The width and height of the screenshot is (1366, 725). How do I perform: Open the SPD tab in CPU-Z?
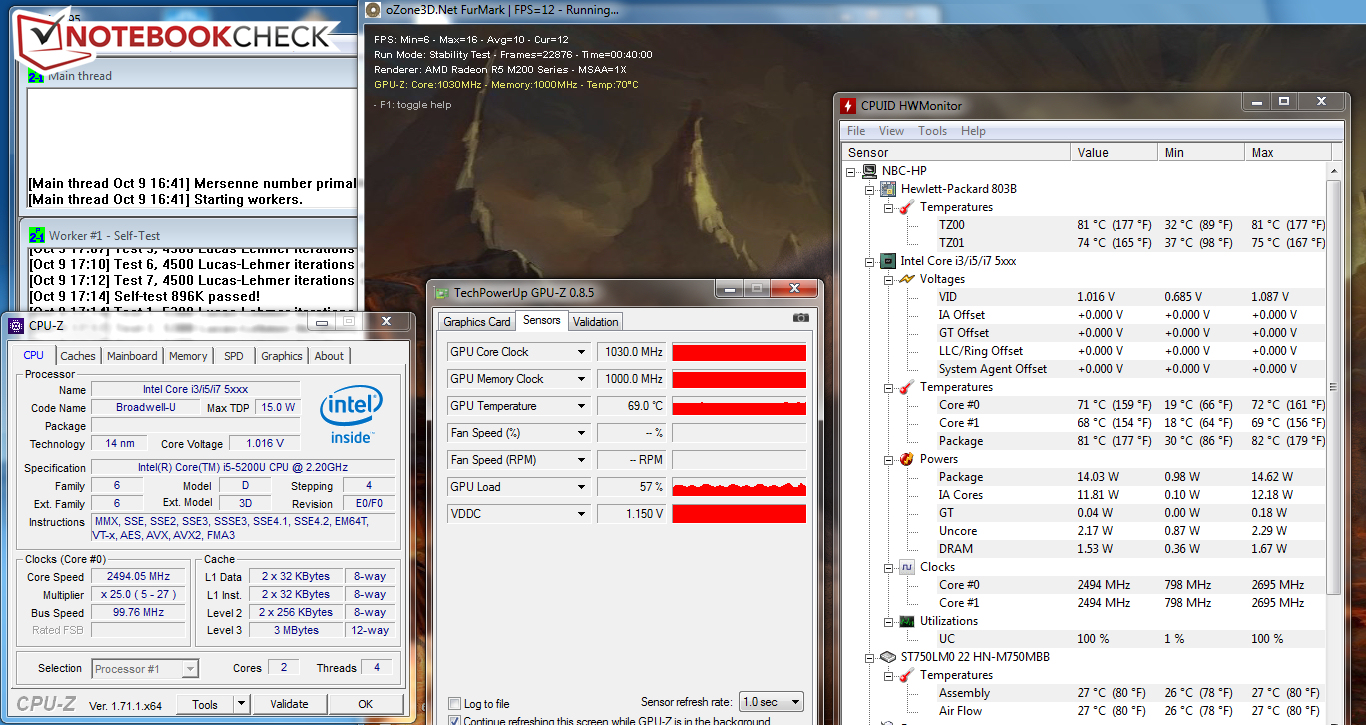(233, 356)
